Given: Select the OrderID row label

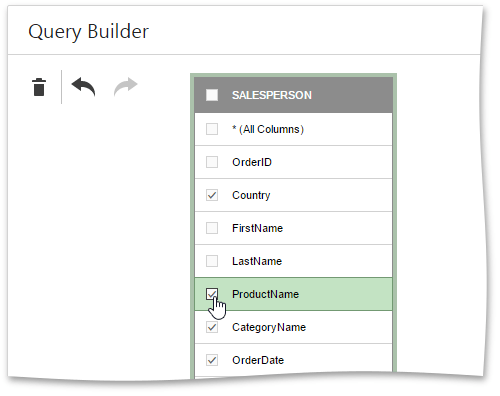Looking at the screenshot, I should (252, 162).
